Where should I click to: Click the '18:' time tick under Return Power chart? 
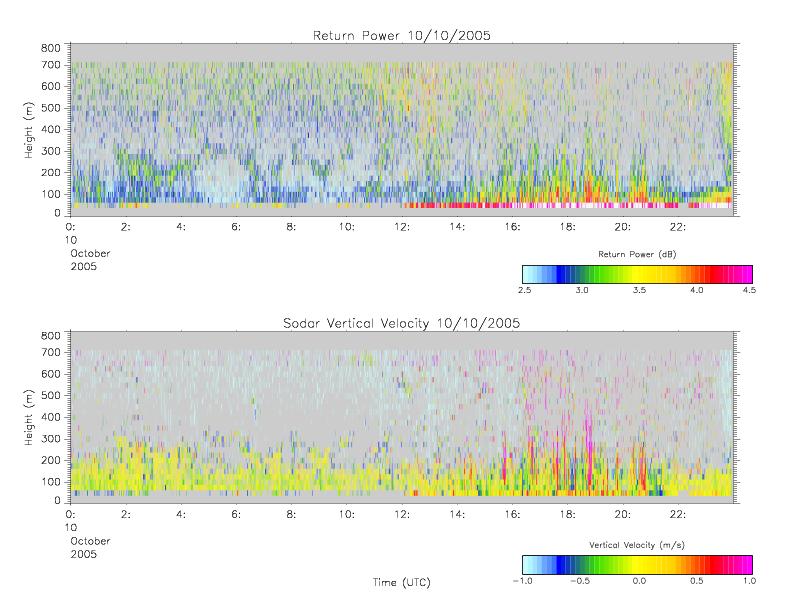[x=568, y=227]
